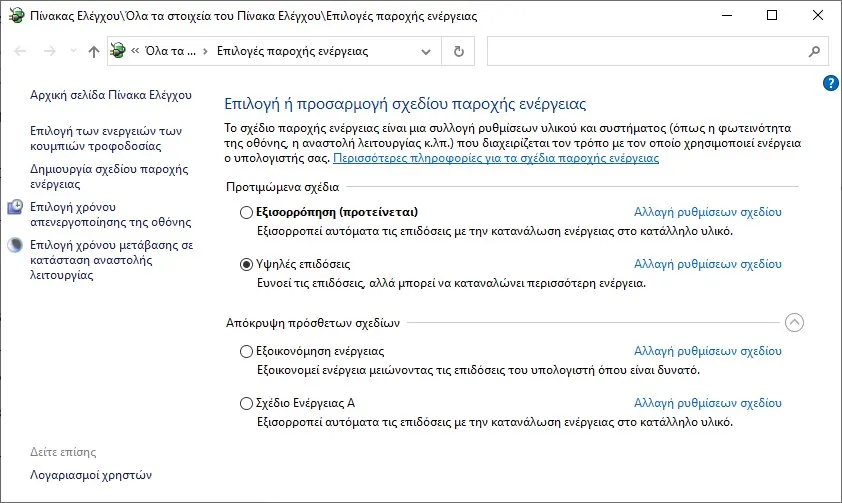Choose the Σχέδιο Ενέργειας Α radio option

[x=247, y=404]
